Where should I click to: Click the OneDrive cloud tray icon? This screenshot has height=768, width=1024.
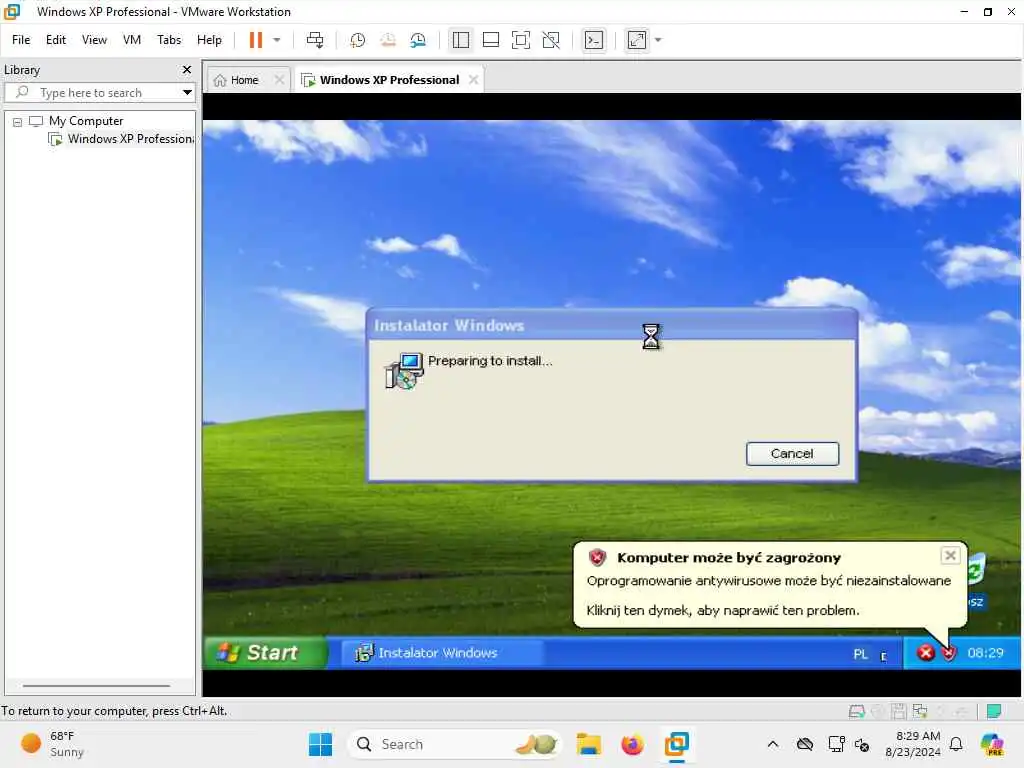point(805,744)
